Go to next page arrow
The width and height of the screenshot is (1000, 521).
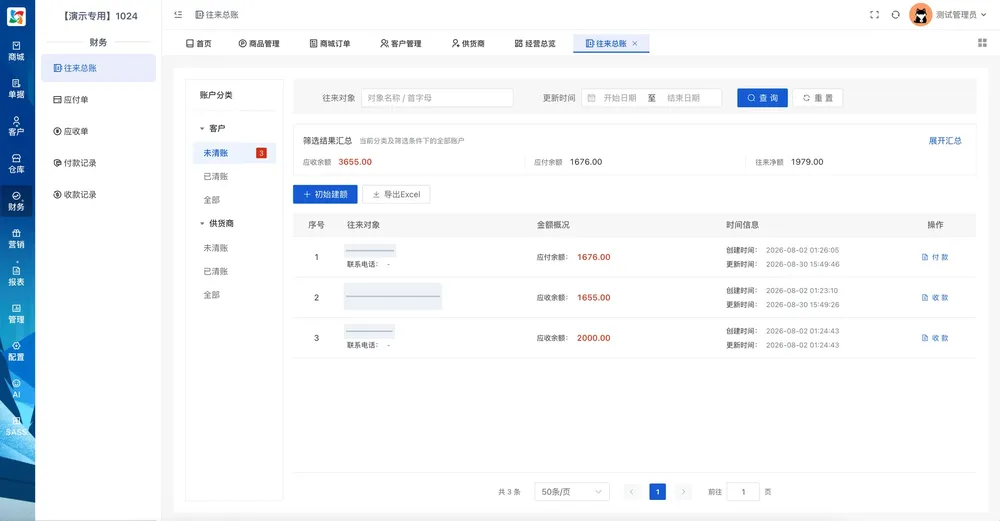point(683,492)
